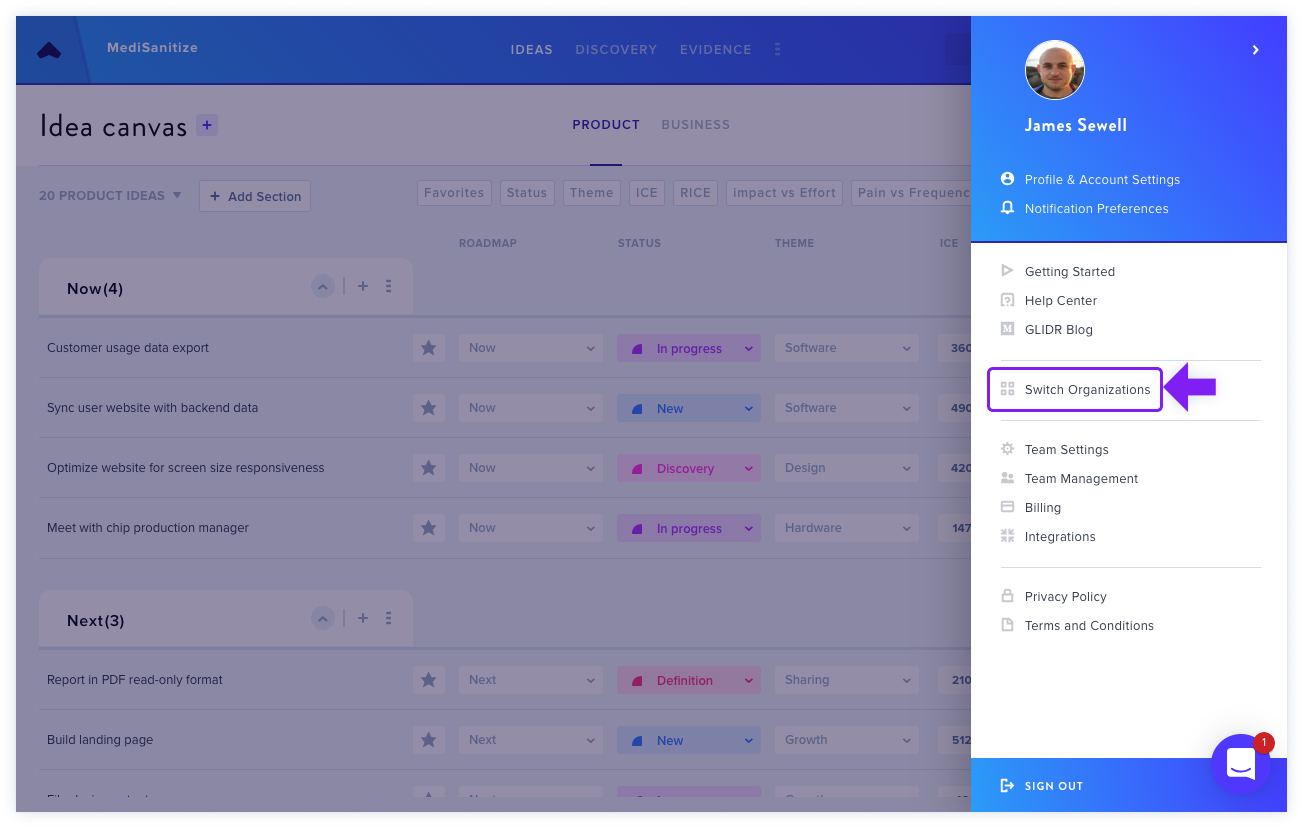
Task: Favorite the Customer usage data export idea
Action: 429,348
